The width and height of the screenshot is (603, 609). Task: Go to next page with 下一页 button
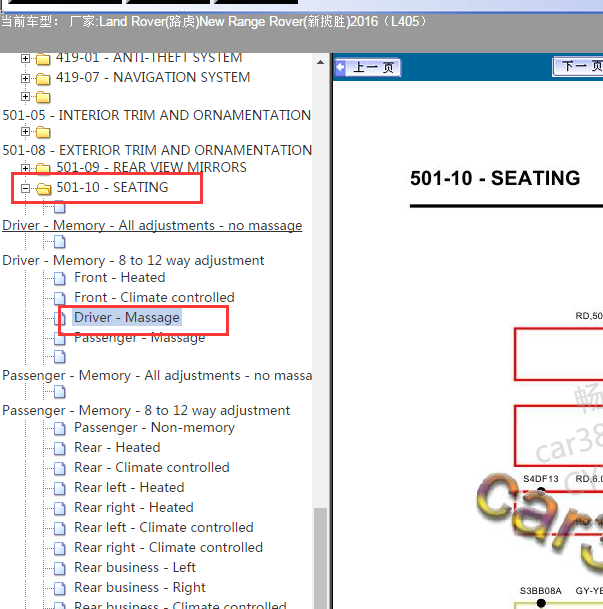click(578, 66)
